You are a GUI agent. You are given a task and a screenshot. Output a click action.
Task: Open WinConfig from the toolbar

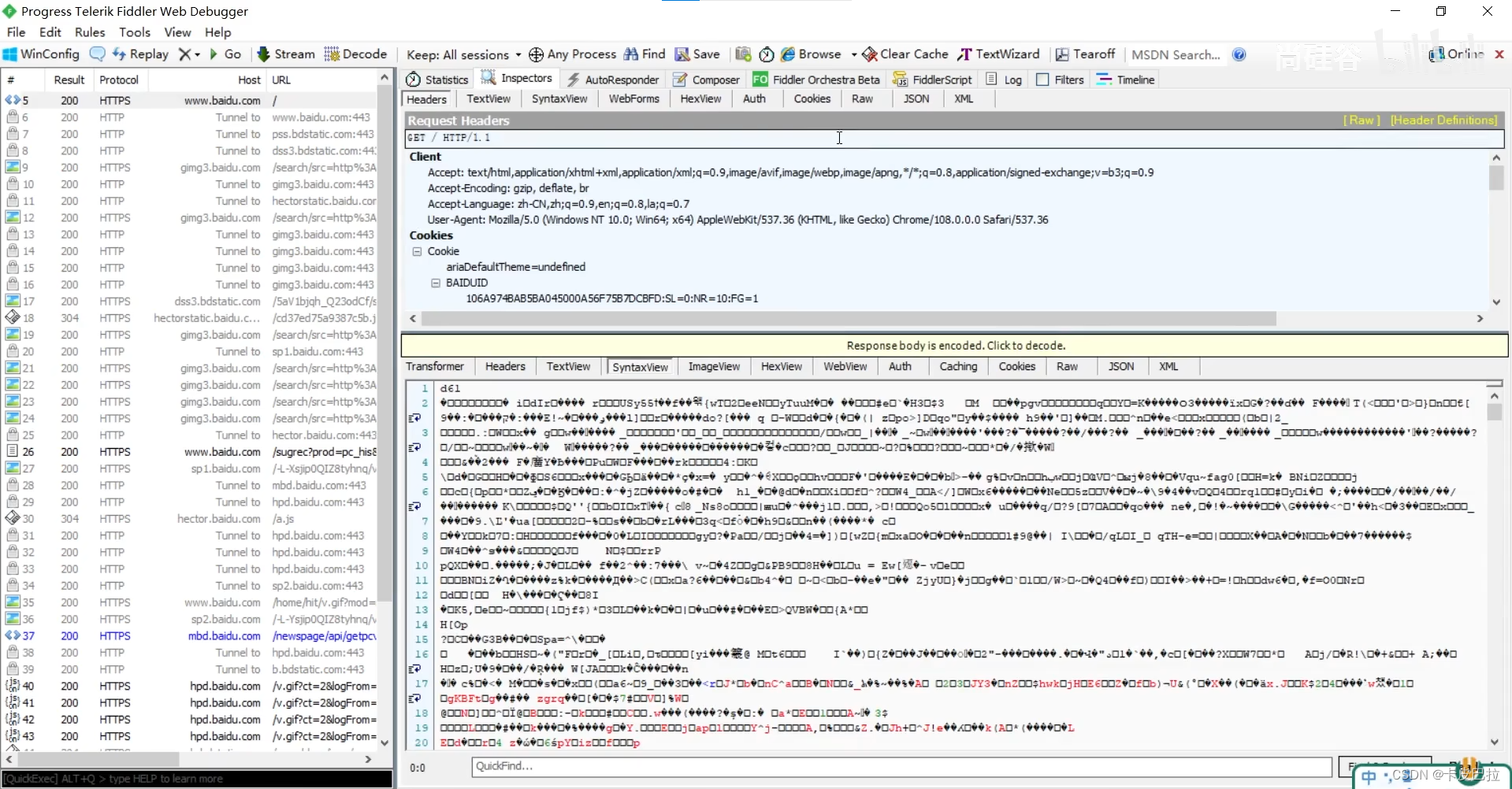(x=42, y=54)
